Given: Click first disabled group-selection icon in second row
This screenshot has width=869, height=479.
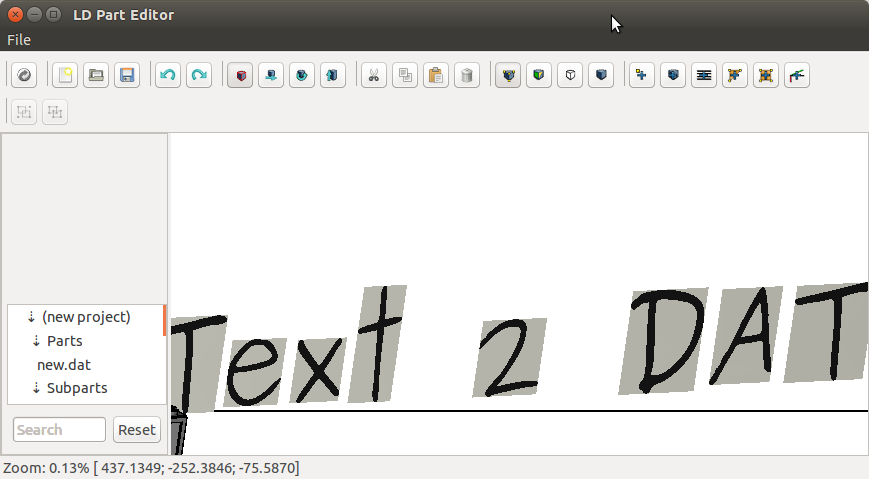Looking at the screenshot, I should 24,112.
